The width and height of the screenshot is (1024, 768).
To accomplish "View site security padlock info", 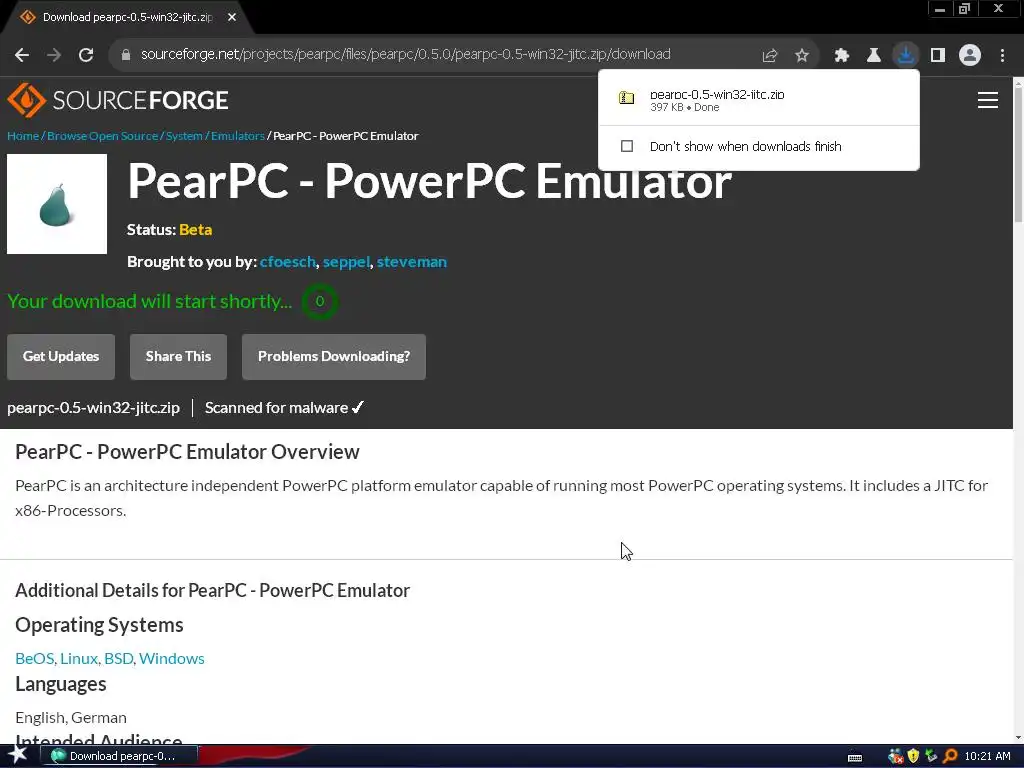I will click(x=126, y=55).
